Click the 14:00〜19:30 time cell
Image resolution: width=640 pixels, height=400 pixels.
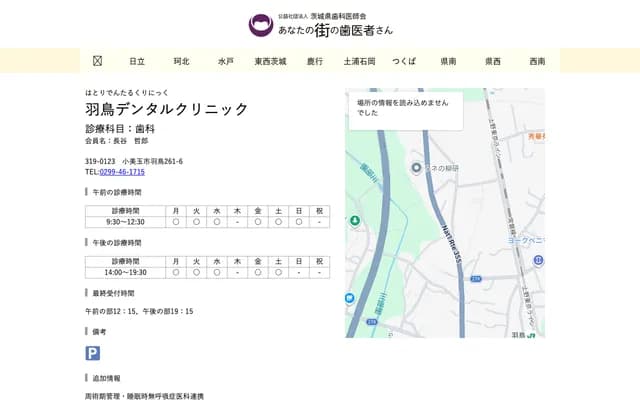(x=125, y=273)
